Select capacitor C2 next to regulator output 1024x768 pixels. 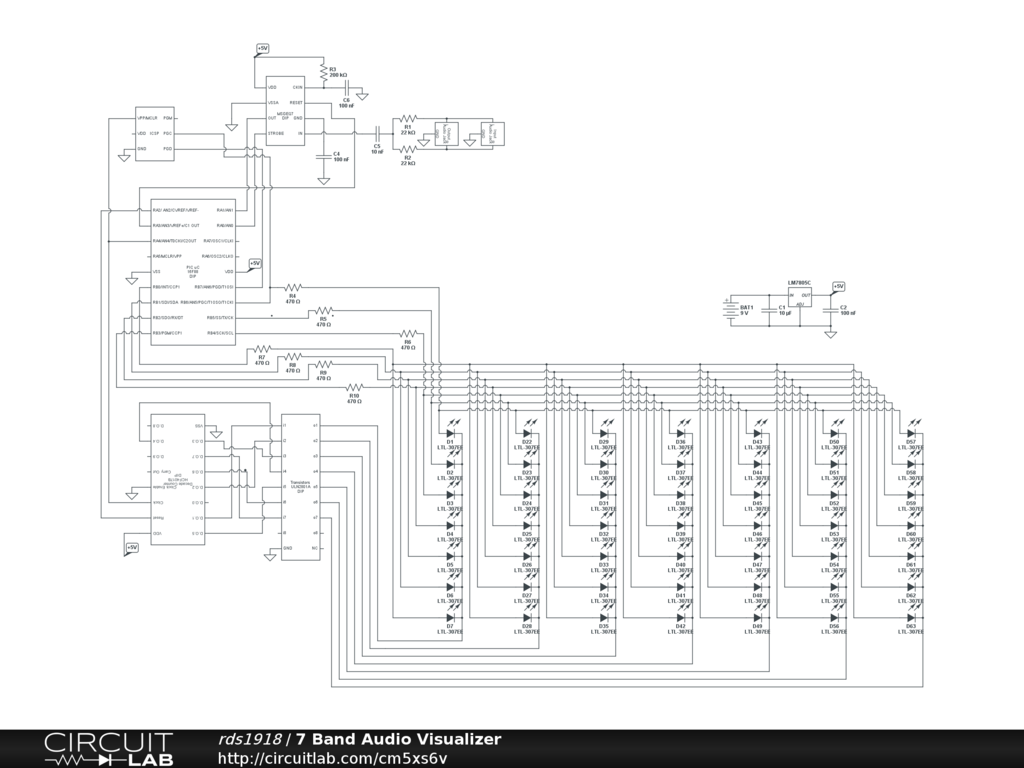829,311
